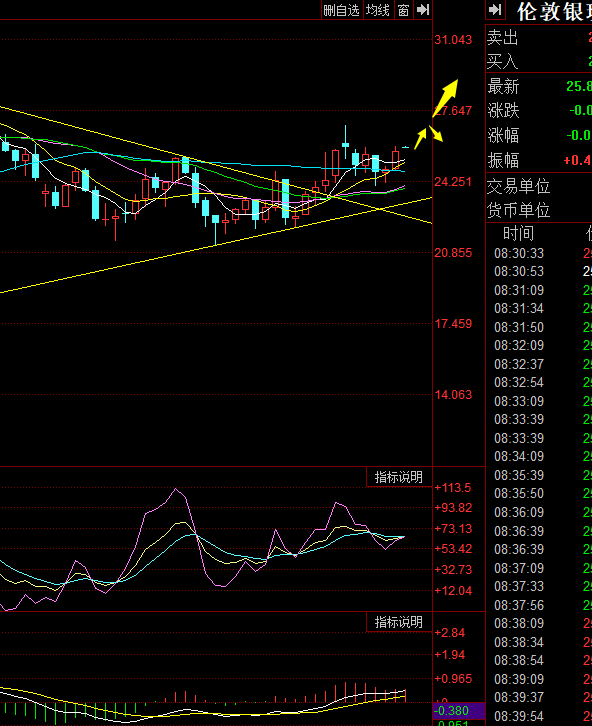Click the 时间 column header
This screenshot has width=592, height=726.
[518, 233]
